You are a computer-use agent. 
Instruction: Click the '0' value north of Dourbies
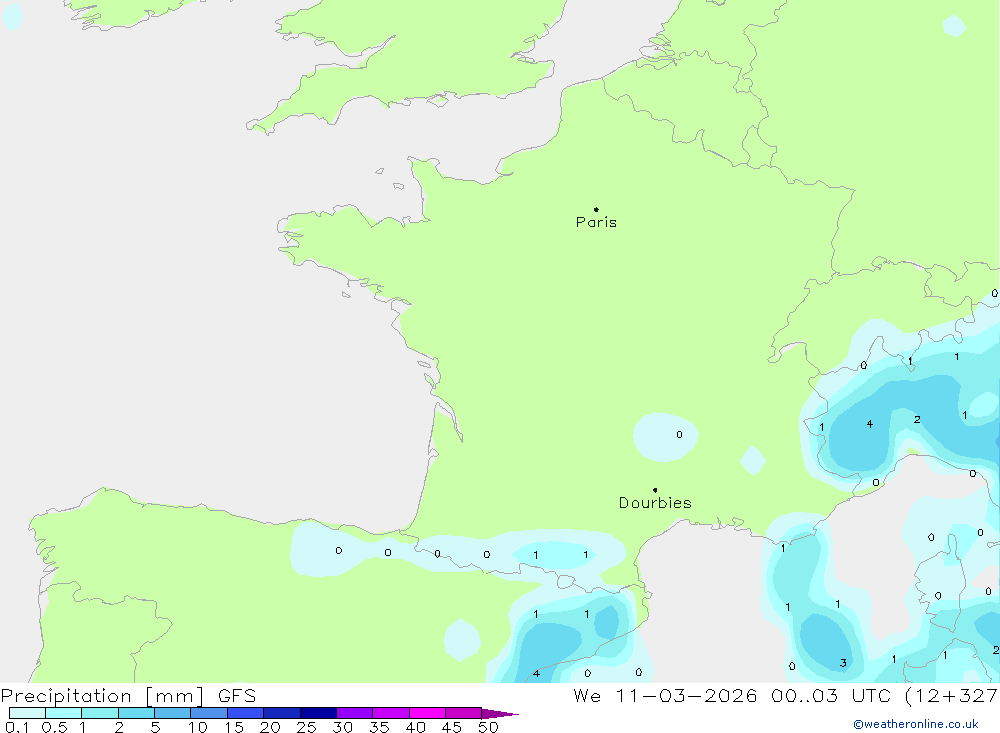tap(679, 434)
